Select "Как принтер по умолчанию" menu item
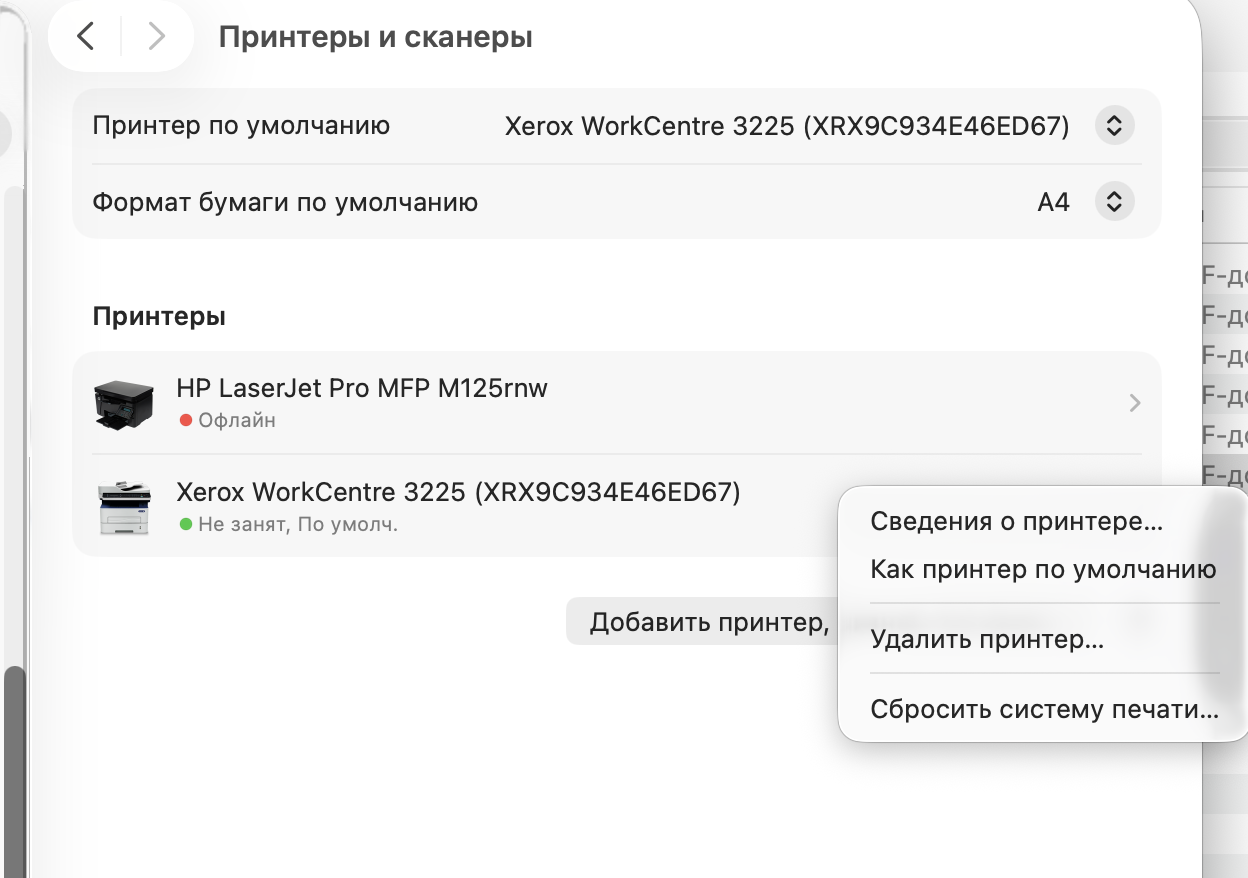 pyautogui.click(x=1043, y=570)
